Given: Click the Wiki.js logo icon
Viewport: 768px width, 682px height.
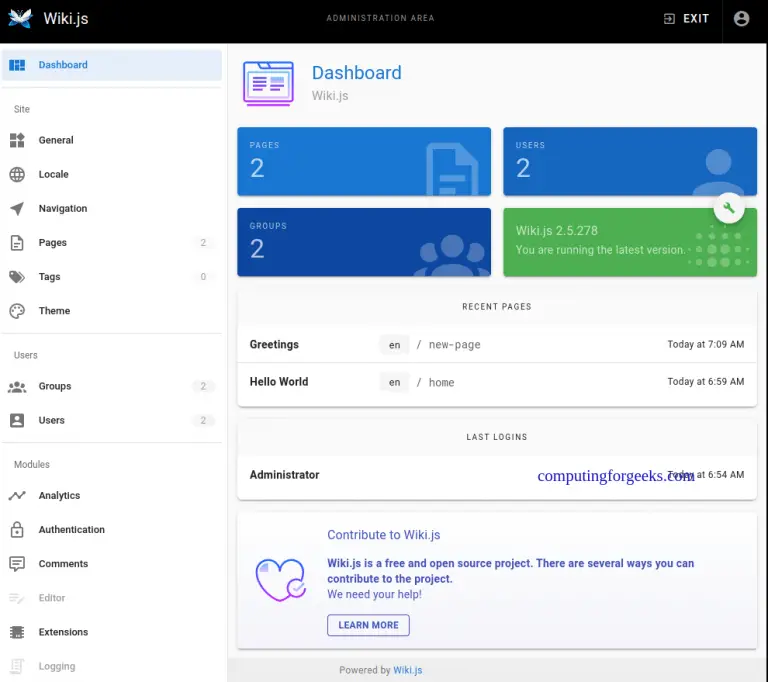Looking at the screenshot, I should tap(20, 18).
